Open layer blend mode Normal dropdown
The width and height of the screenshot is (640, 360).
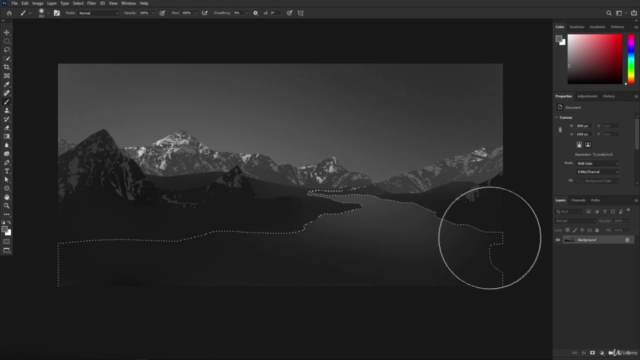pos(575,221)
